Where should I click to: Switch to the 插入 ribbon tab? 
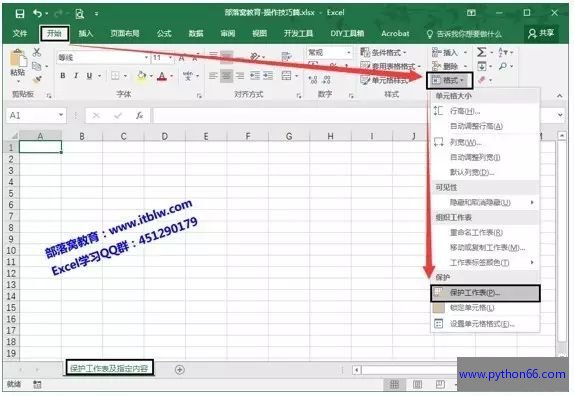tap(86, 34)
